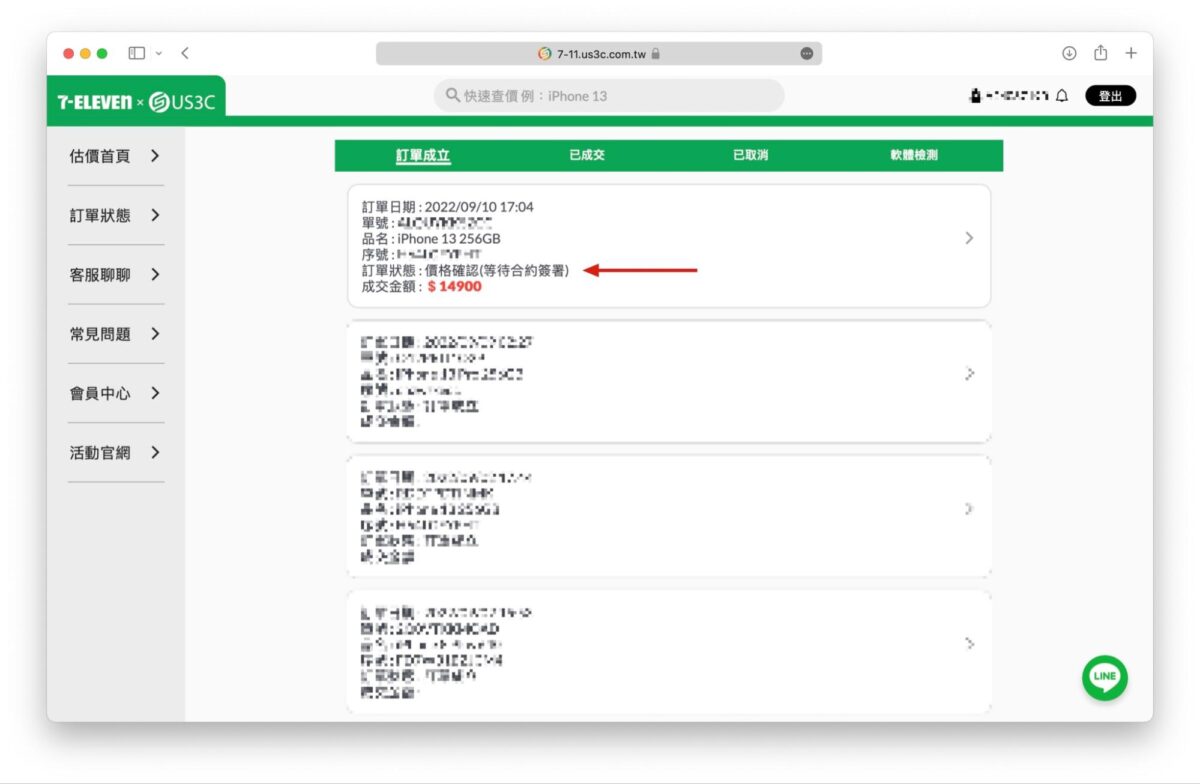Expand the 訂單狀態 chevron
Screen dimensions: 1200x784
pyautogui.click(x=155, y=215)
